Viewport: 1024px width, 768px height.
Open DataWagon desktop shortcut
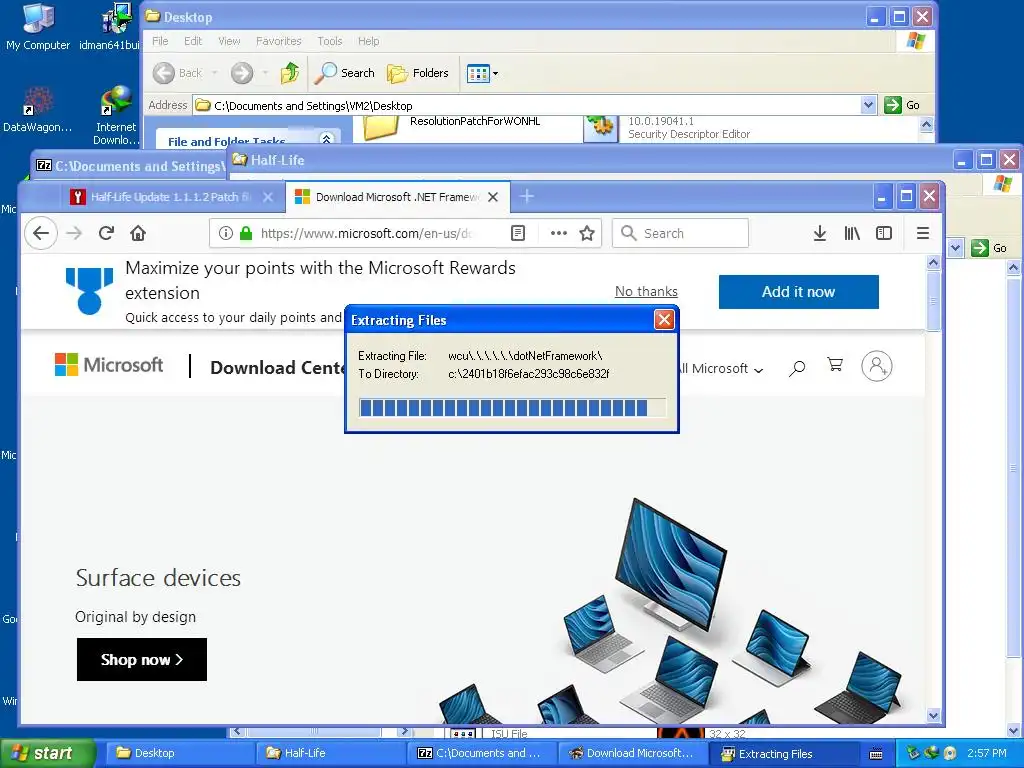tap(37, 109)
